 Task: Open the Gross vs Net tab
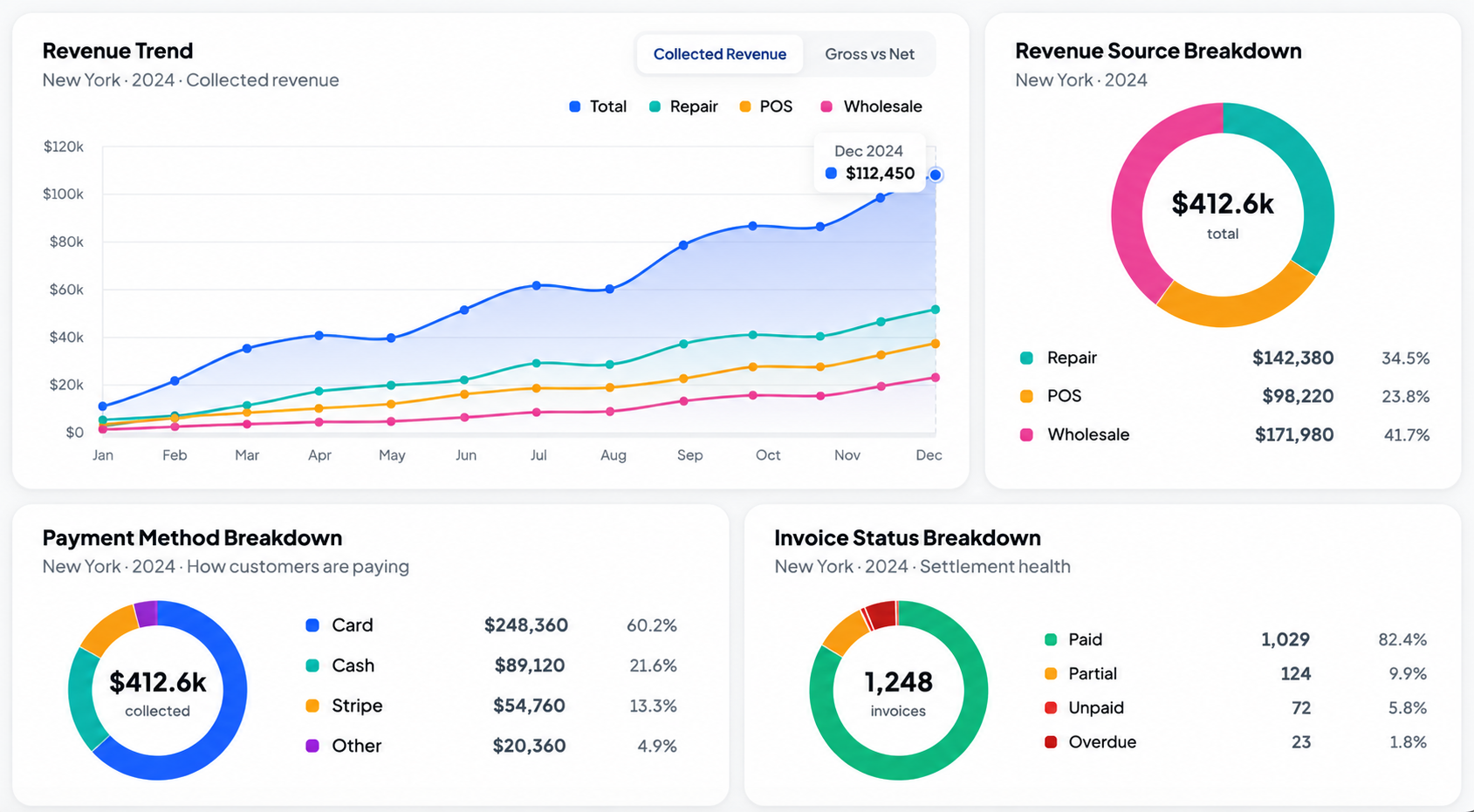coord(869,54)
